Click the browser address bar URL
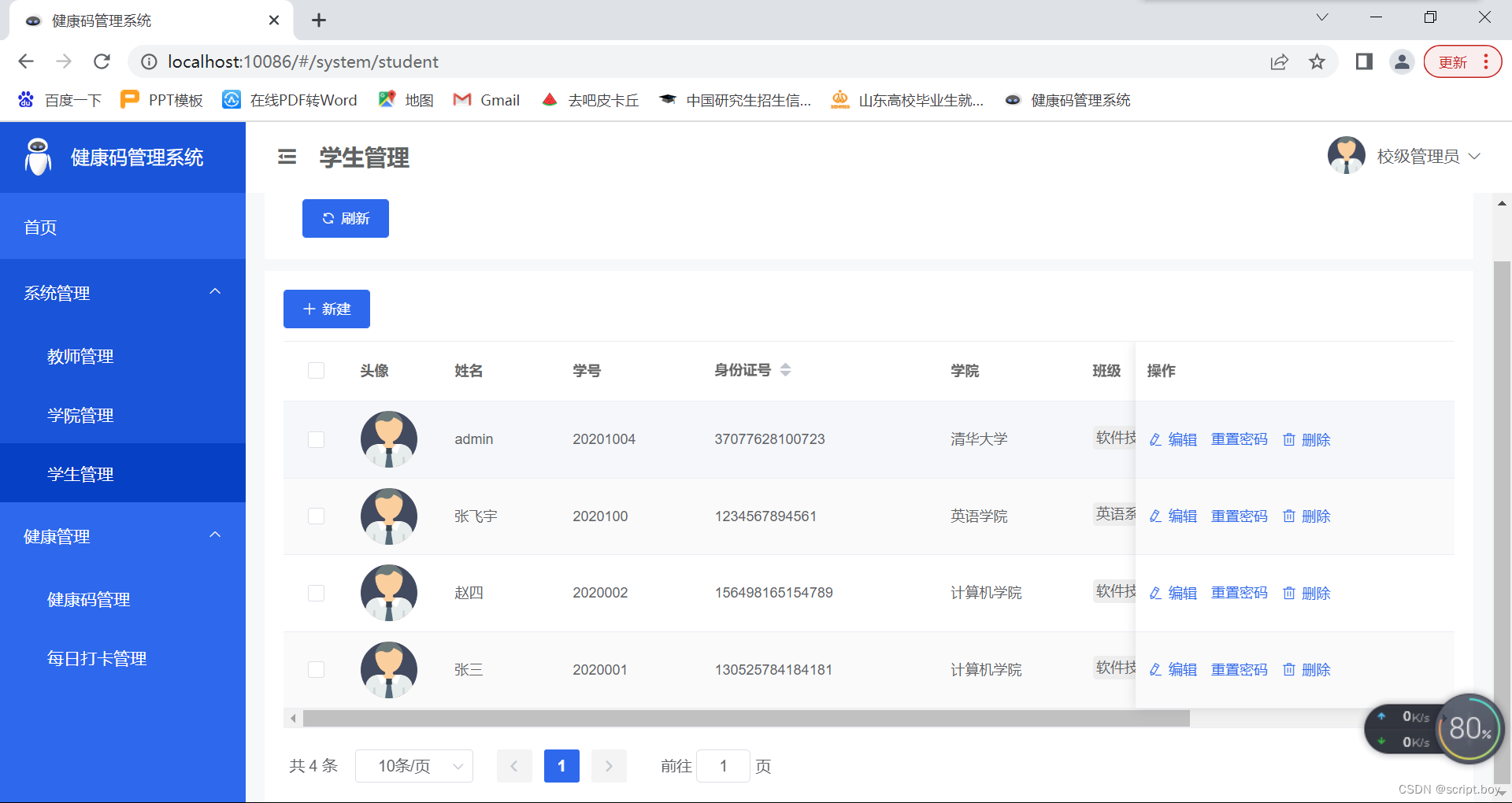Screen dimensions: 1512x803 point(303,61)
